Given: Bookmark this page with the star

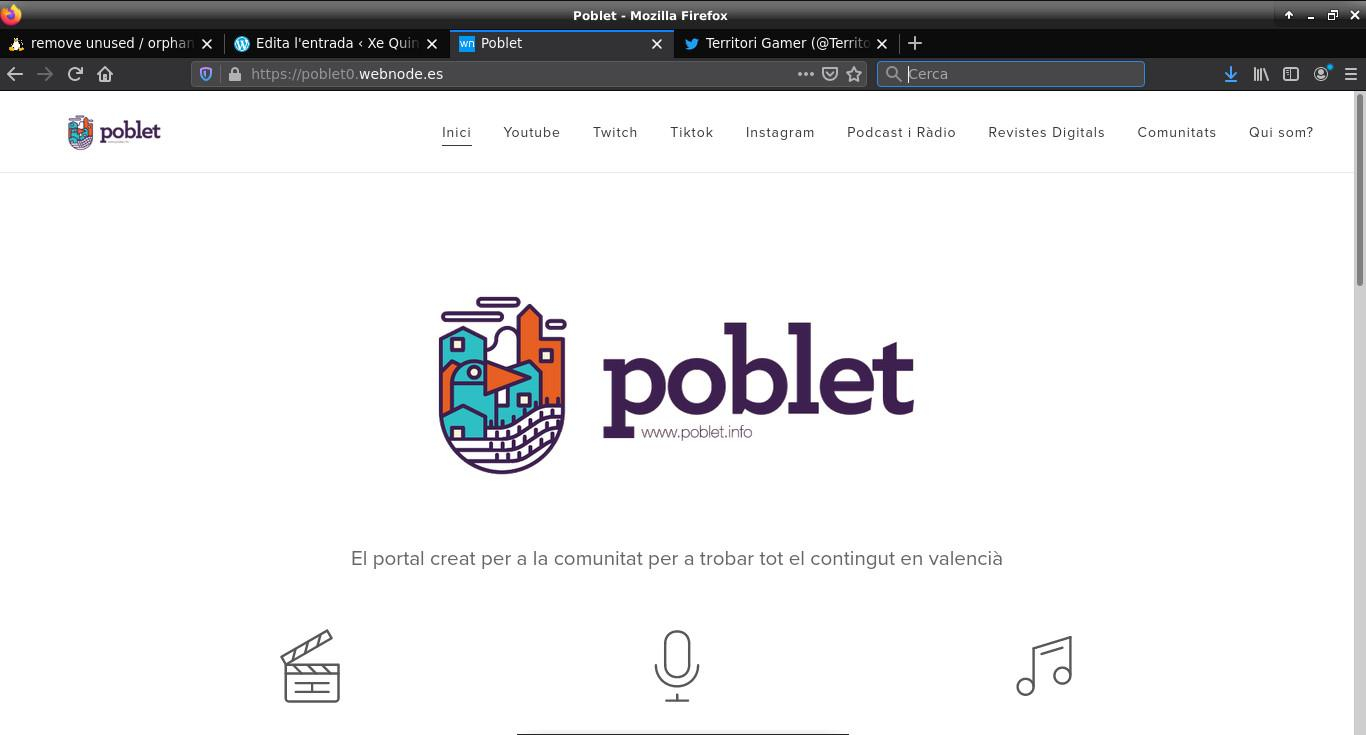Looking at the screenshot, I should 854,74.
